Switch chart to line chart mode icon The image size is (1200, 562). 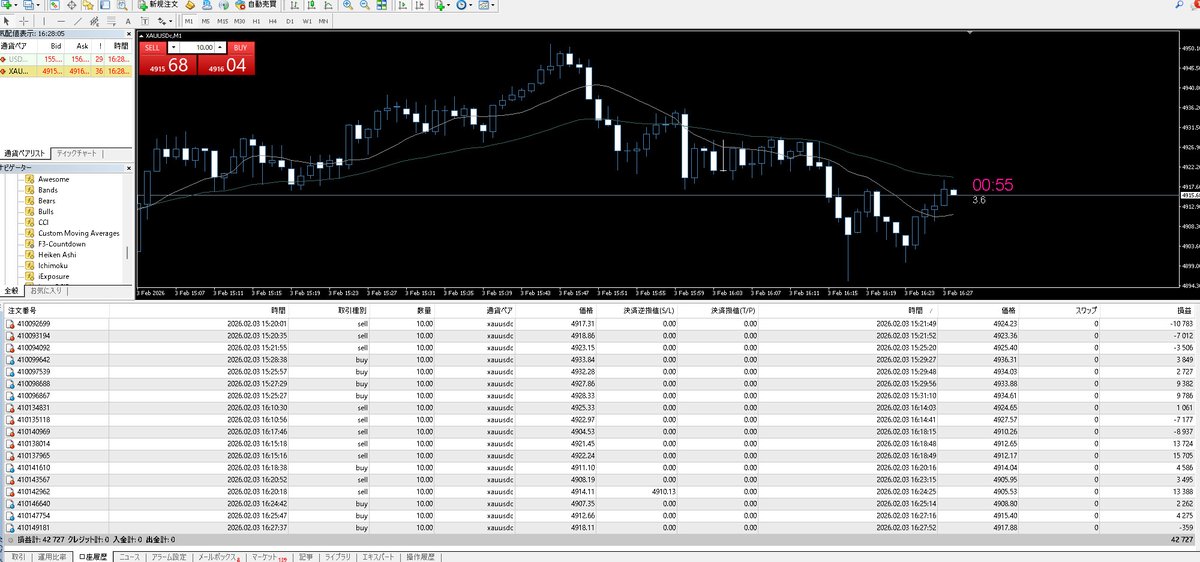click(328, 5)
